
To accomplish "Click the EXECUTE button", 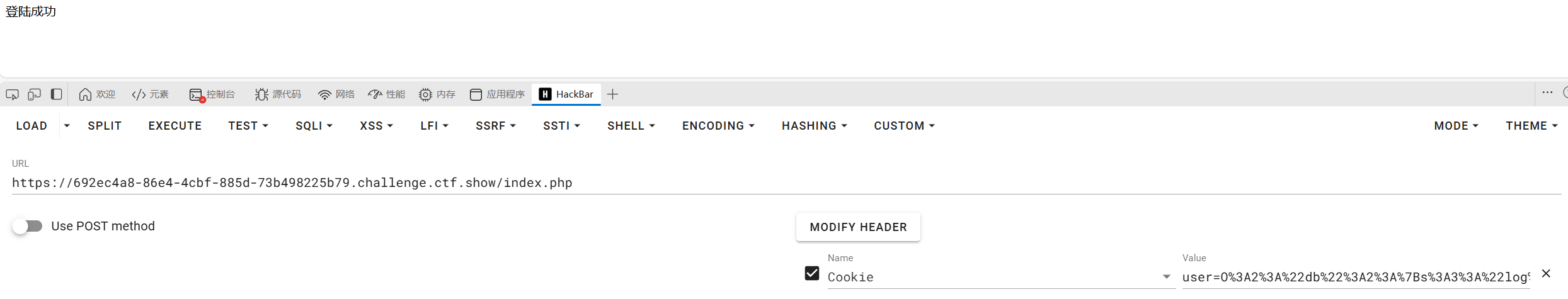I will (175, 126).
